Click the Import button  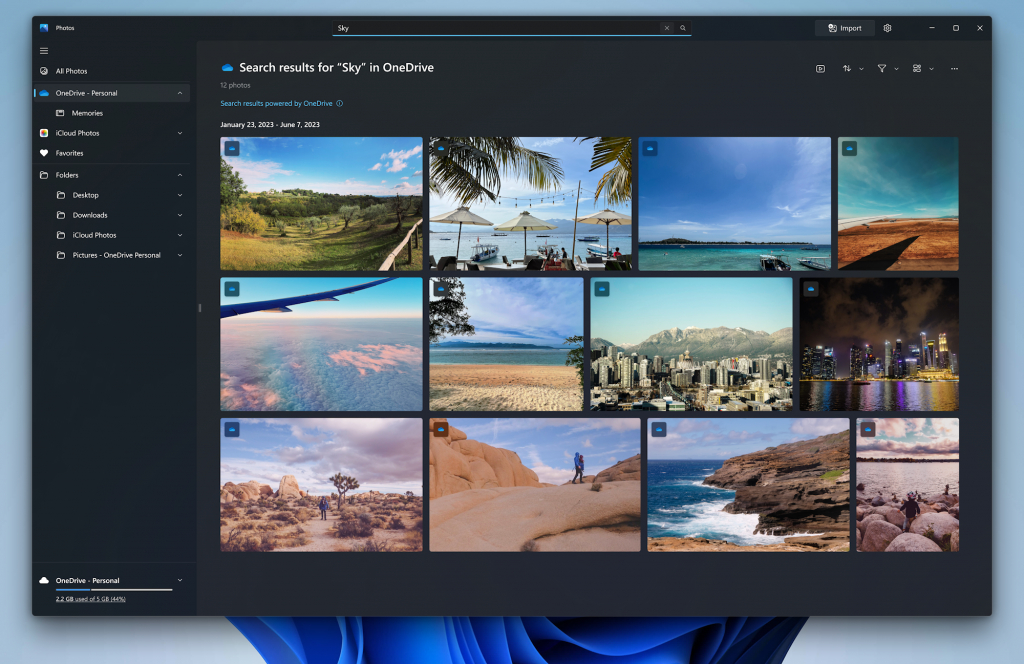(x=844, y=27)
